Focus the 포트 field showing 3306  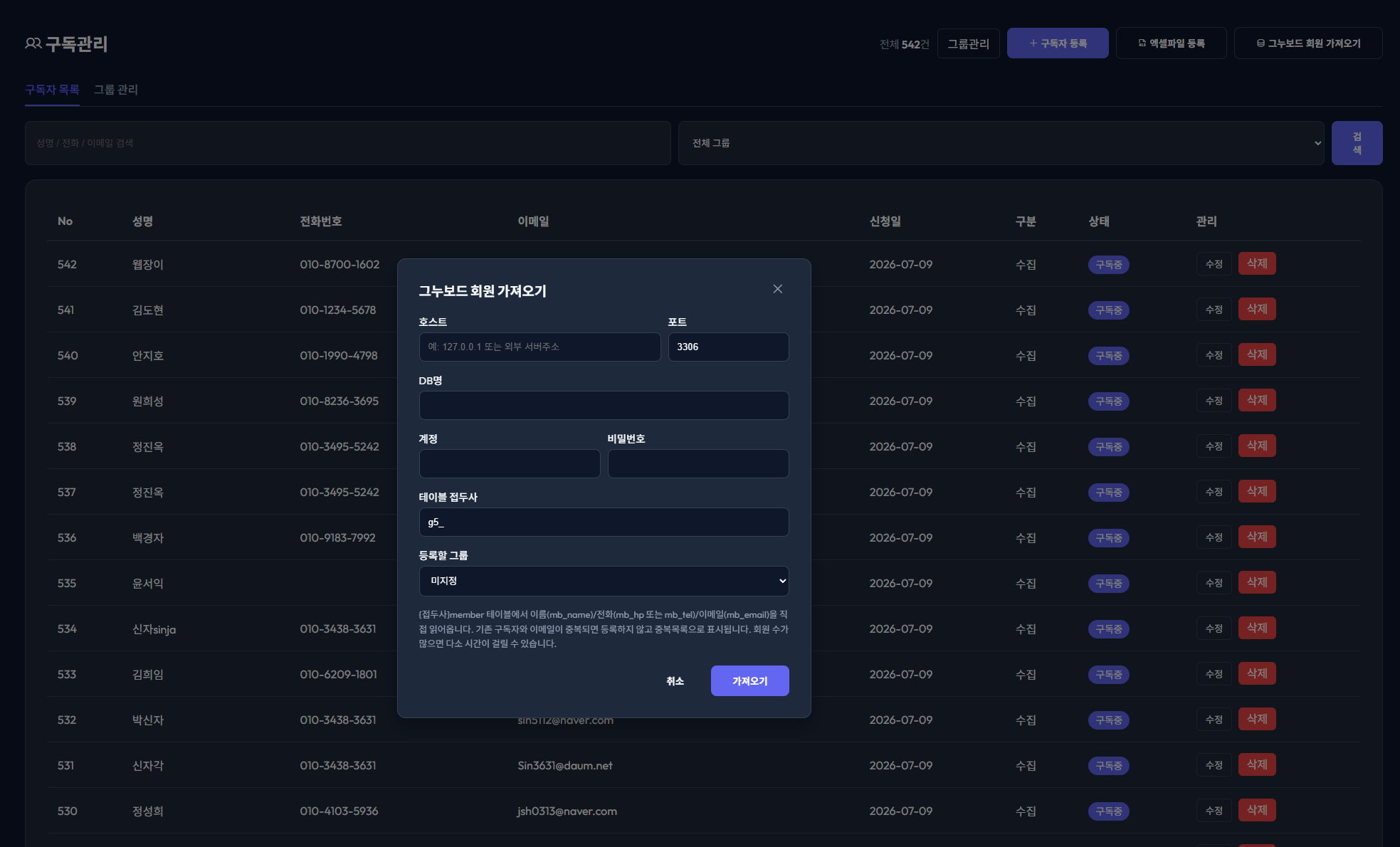[728, 347]
